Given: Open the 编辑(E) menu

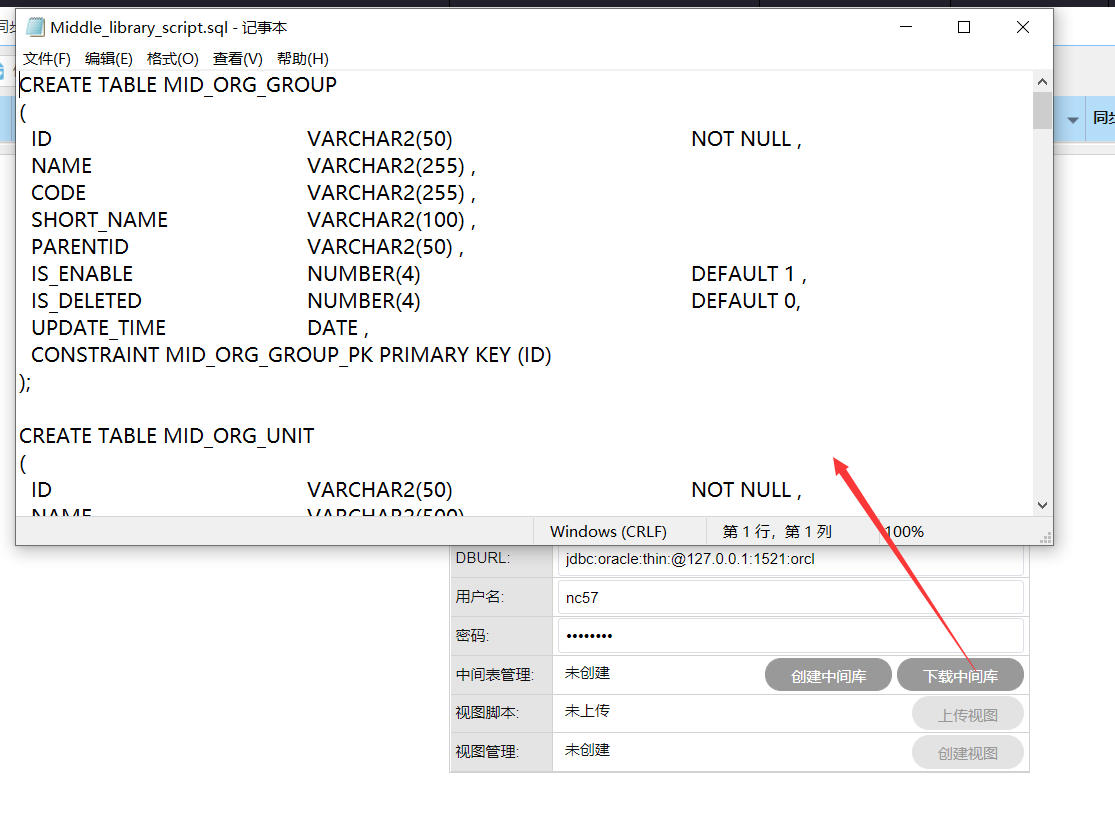Looking at the screenshot, I should 109,59.
